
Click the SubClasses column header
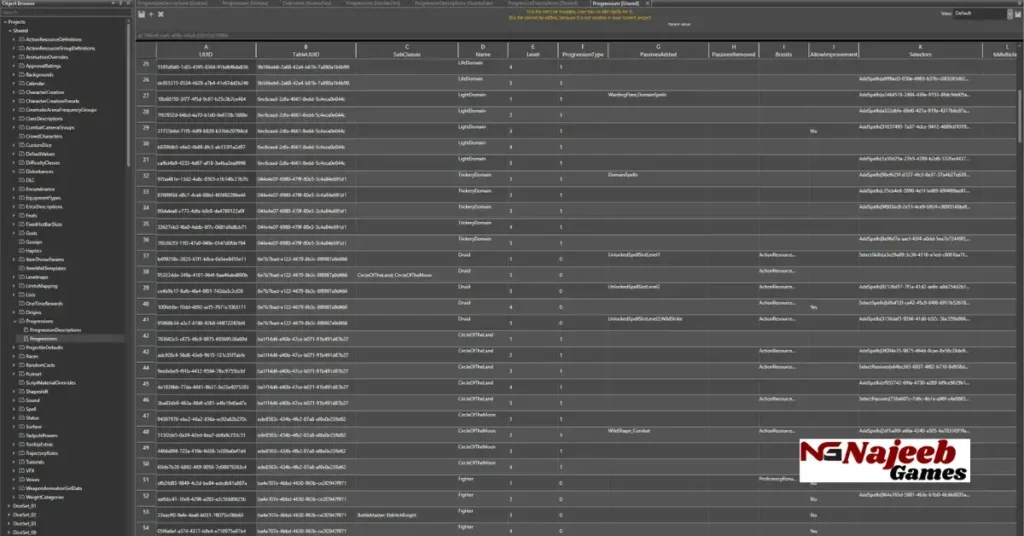tap(406, 48)
